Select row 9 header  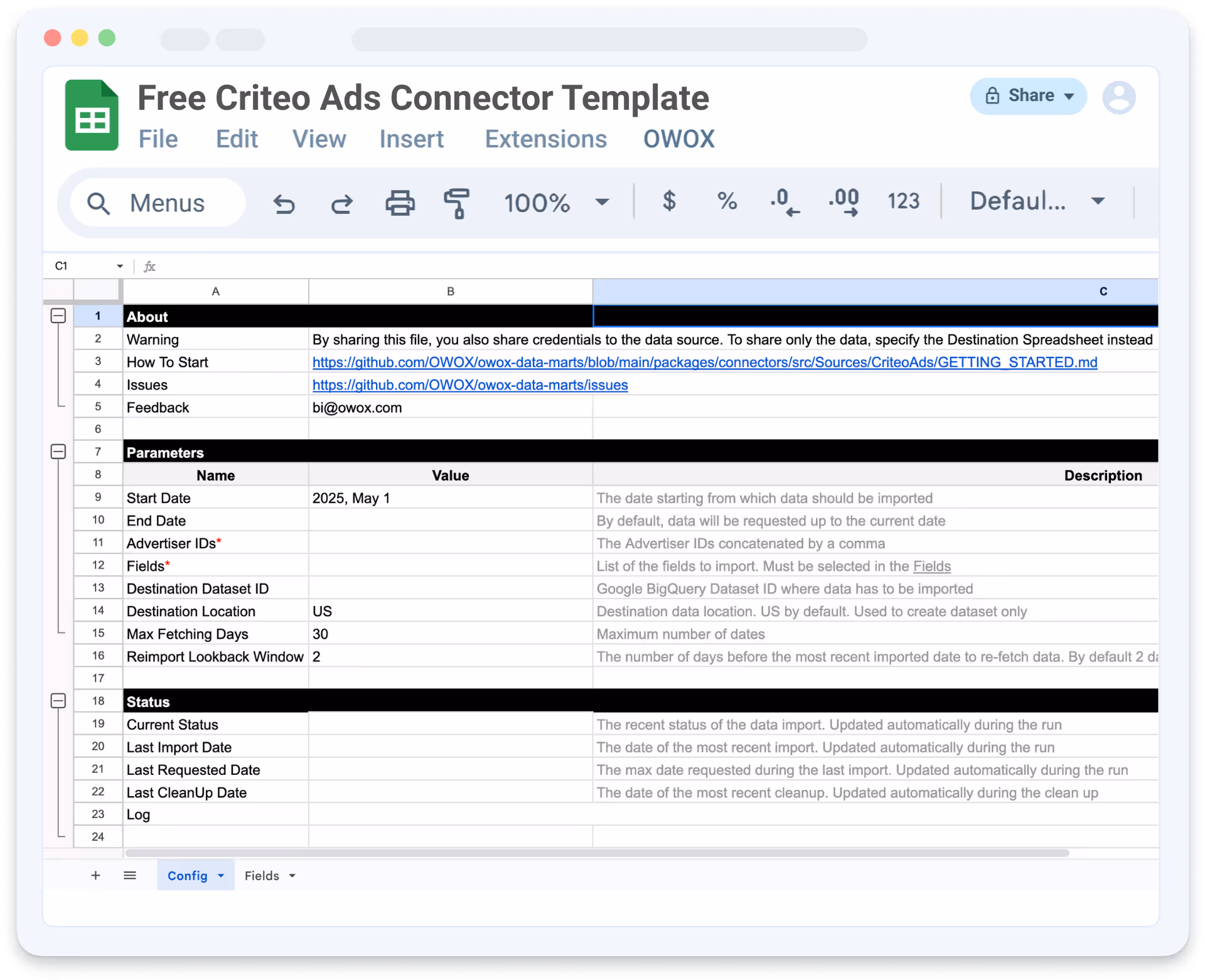coord(98,498)
